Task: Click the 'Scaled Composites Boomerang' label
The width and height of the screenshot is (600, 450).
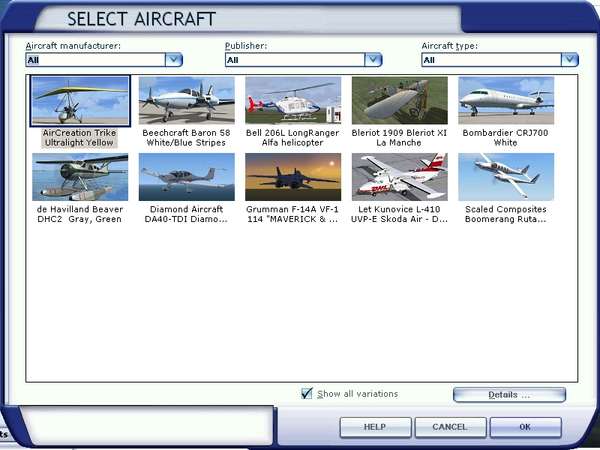Action: [505, 214]
